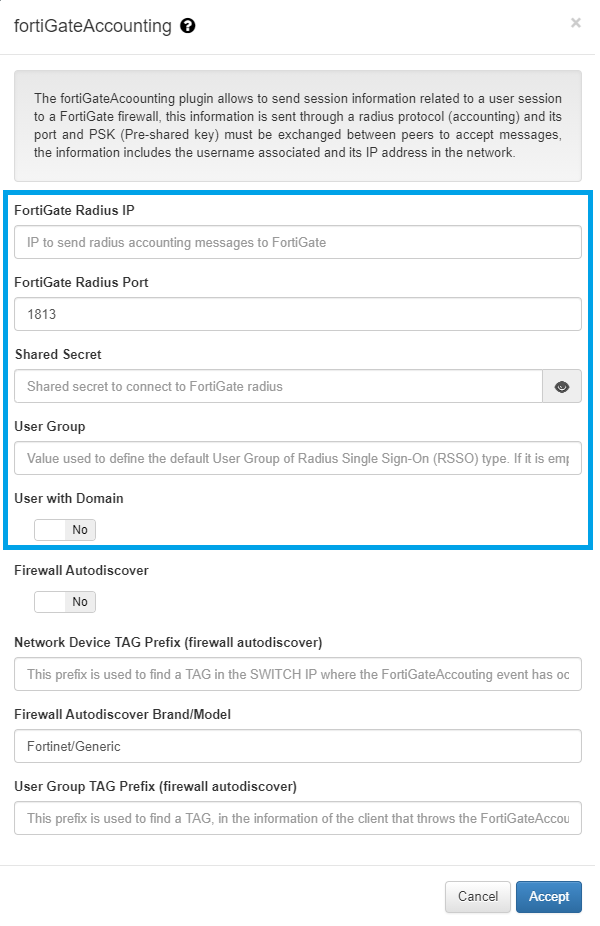Viewport: 600px width, 926px height.
Task: Click the FortiGate Radius IP field
Action: point(298,242)
